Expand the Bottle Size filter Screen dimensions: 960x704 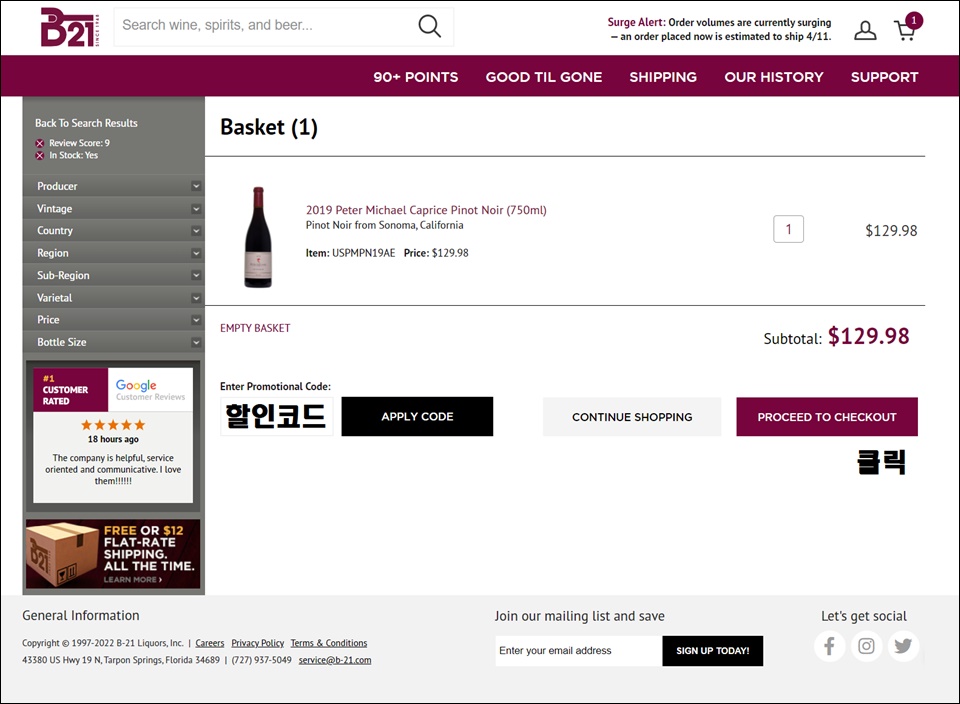click(114, 342)
